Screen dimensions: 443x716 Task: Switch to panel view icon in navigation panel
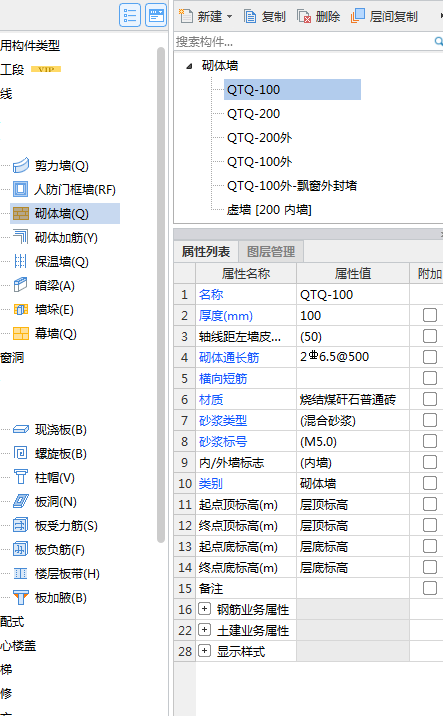[x=156, y=16]
